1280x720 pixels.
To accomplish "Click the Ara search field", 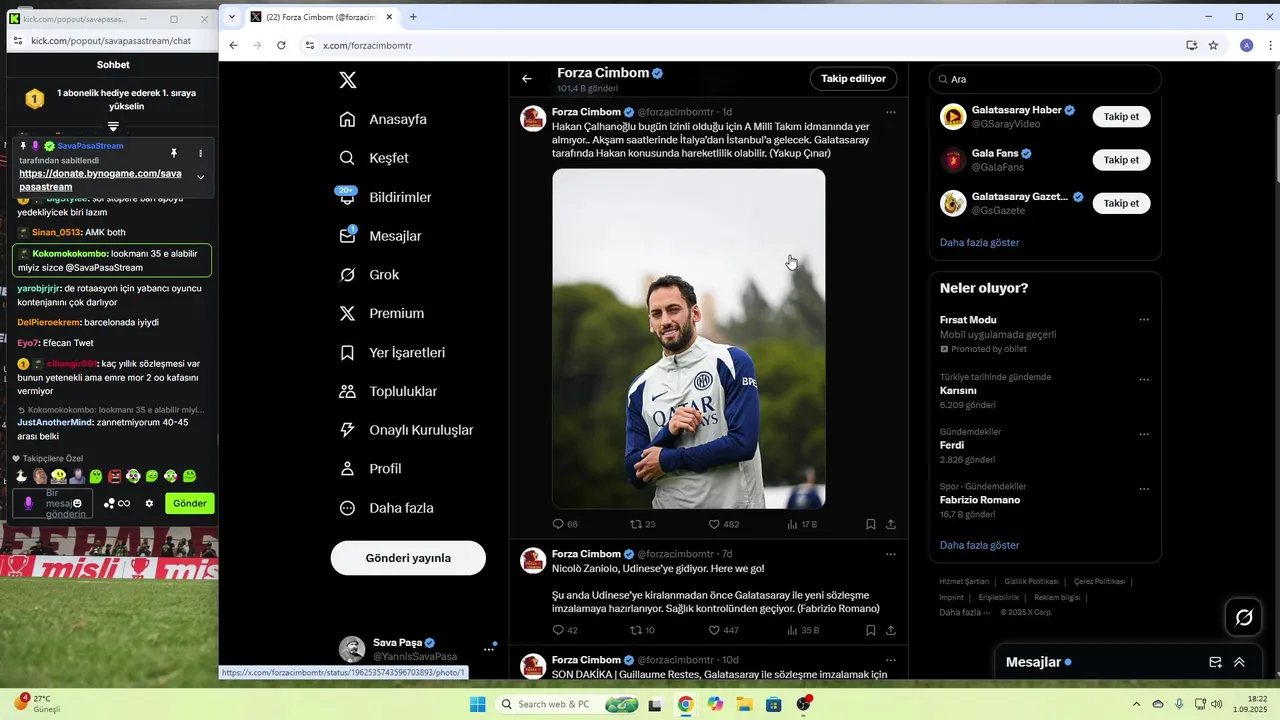I will pyautogui.click(x=1045, y=79).
